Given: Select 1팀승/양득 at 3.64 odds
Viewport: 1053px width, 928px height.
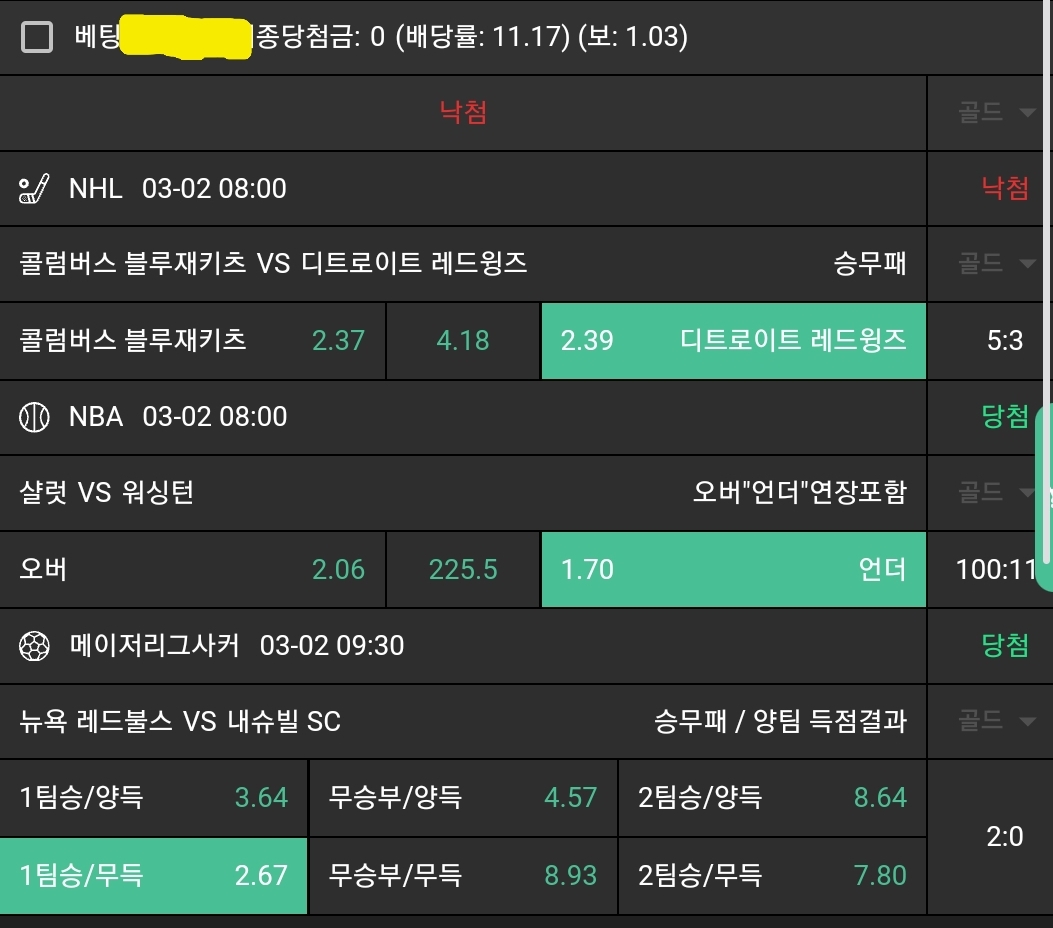Looking at the screenshot, I should 153,798.
